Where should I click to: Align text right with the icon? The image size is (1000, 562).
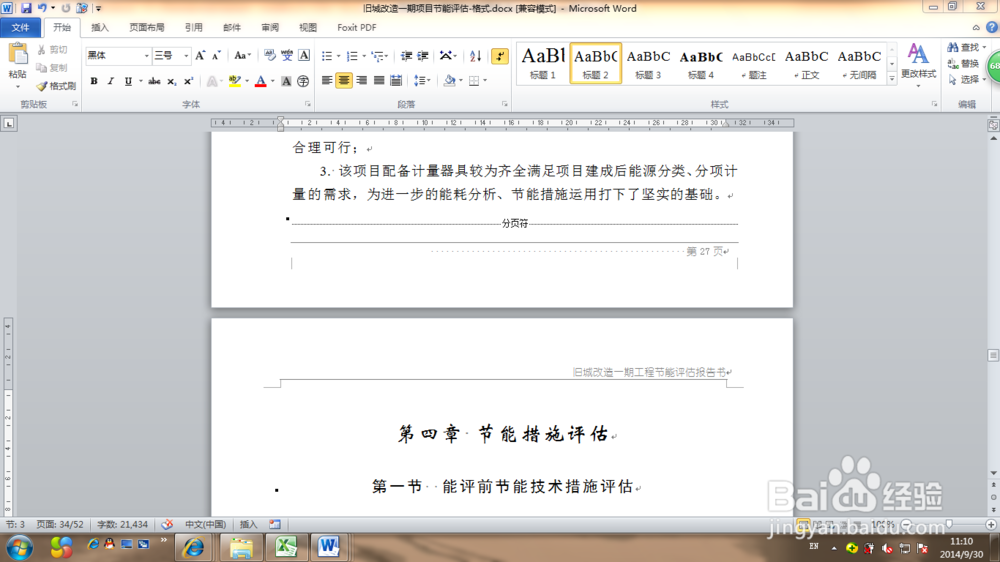click(362, 80)
